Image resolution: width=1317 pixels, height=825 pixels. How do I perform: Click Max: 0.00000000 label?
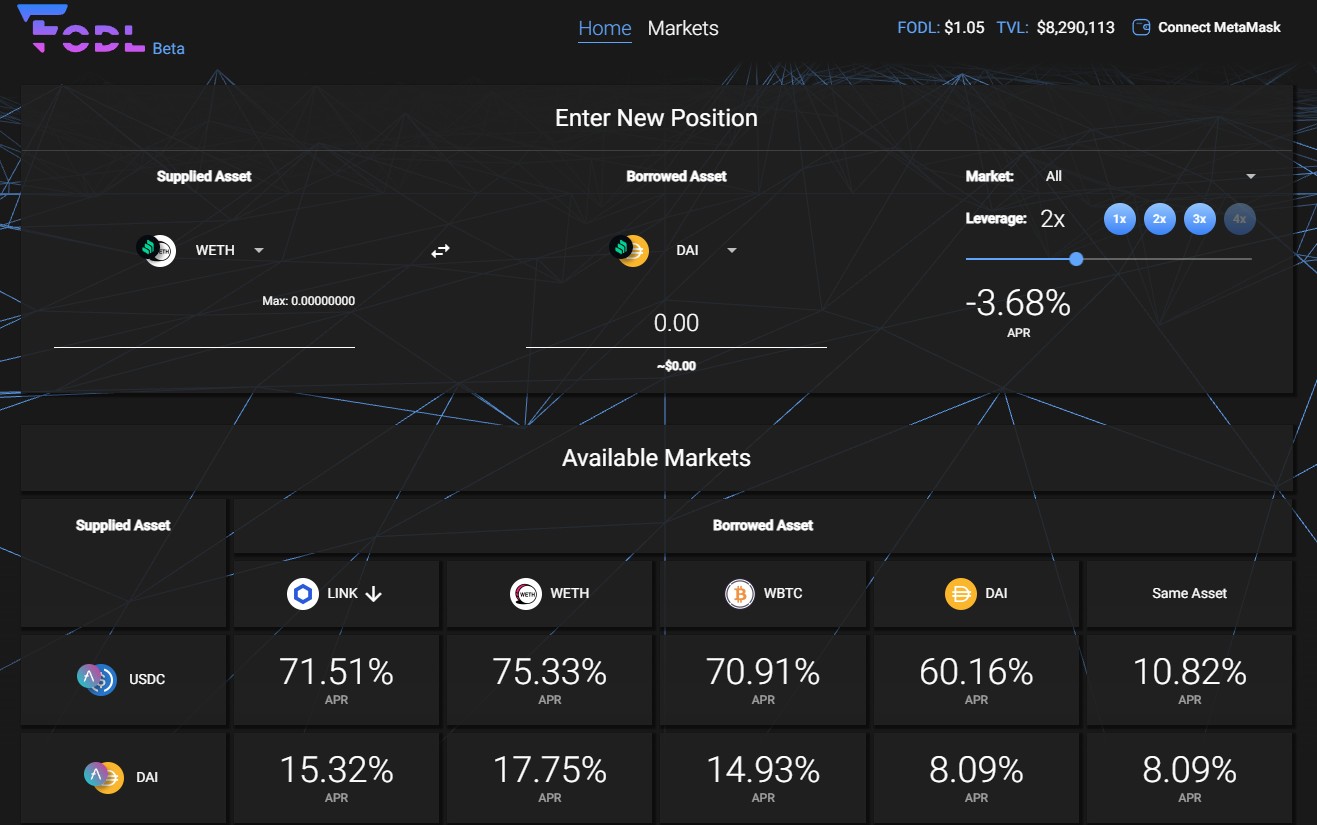point(308,301)
